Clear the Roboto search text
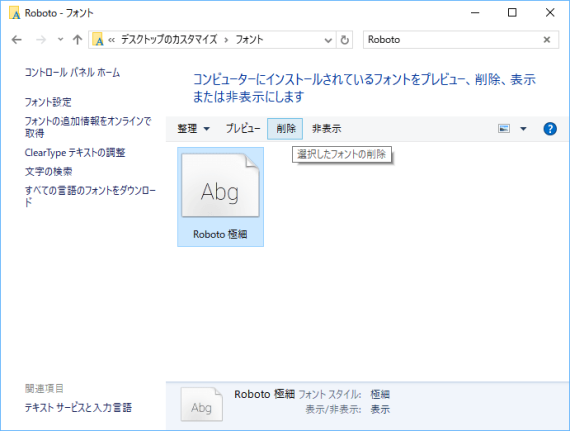The height and width of the screenshot is (431, 570). pos(546,40)
